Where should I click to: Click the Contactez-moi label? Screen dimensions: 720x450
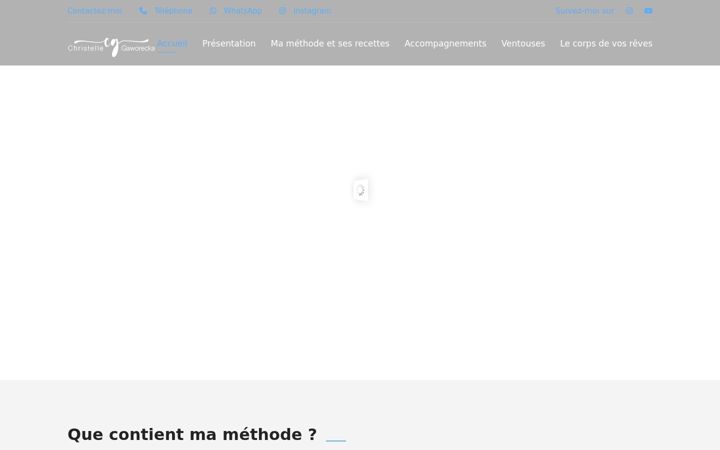(95, 11)
